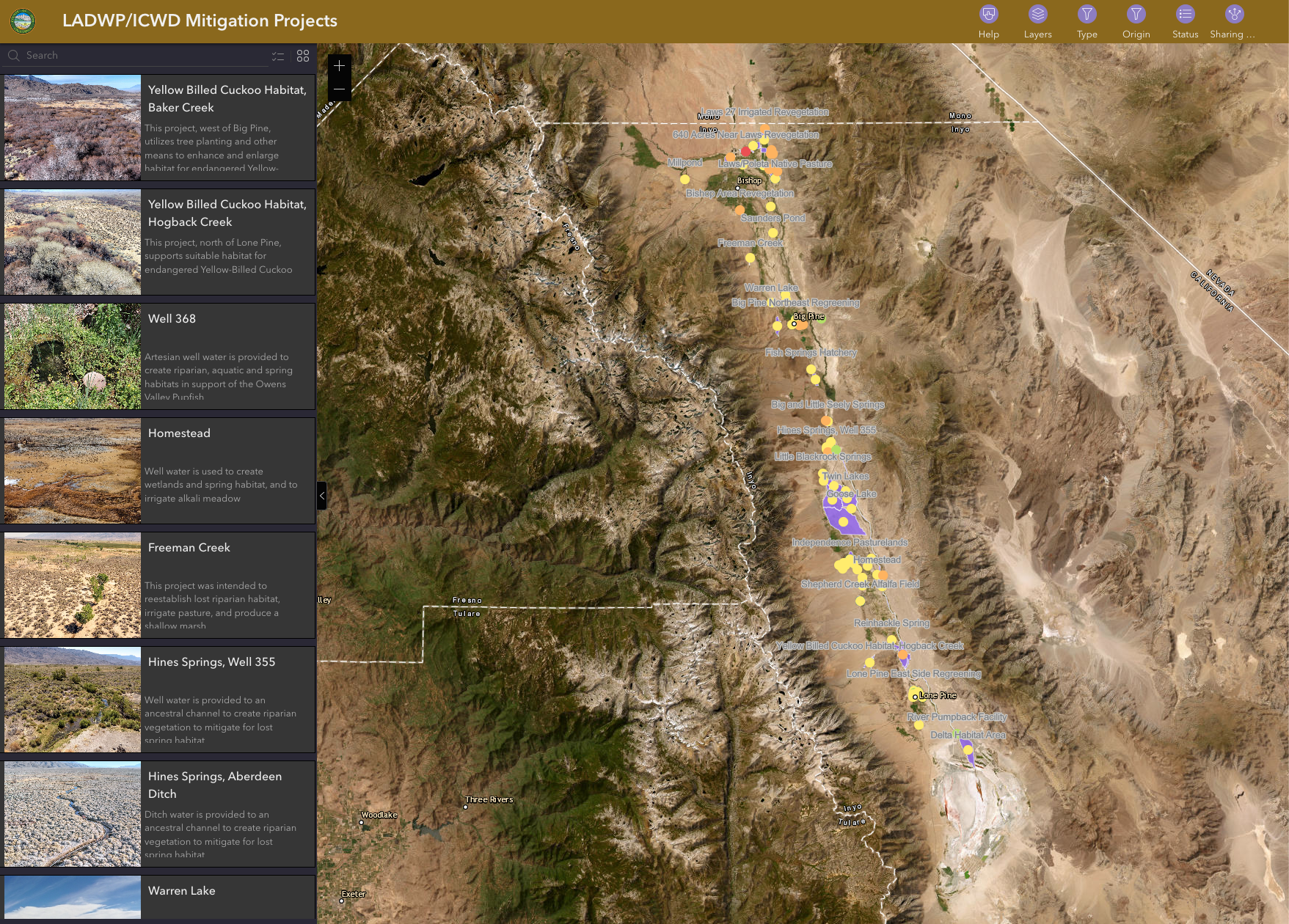Click the Hogback Creek project thumbnail
1289x924 pixels.
(x=73, y=242)
